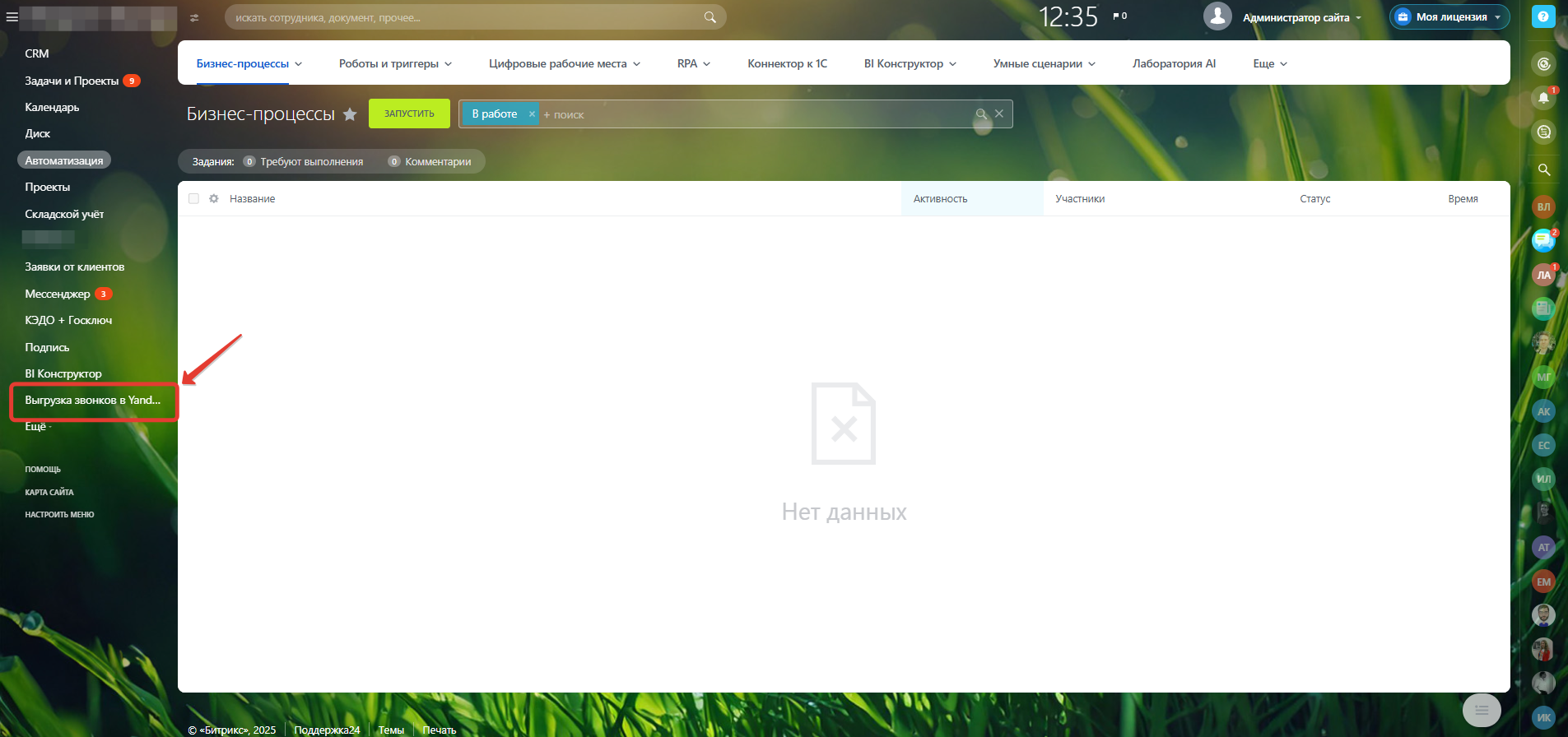Click the magnifier in the top search bar

point(710,17)
